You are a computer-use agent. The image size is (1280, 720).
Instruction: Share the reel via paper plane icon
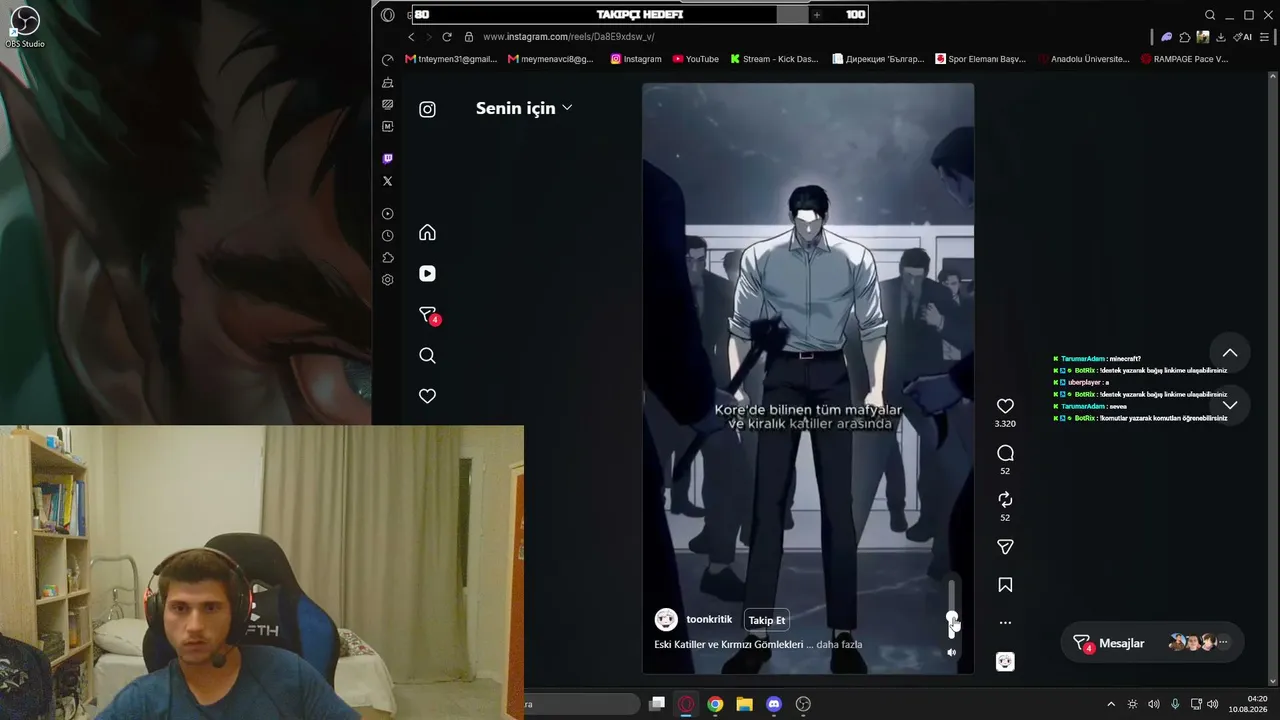pos(1005,547)
